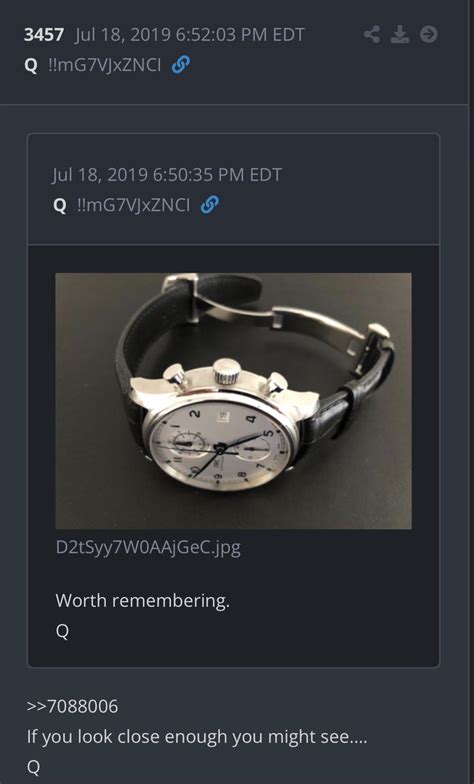Click the quoted Q !!mG7VJxZNCI tripcode
This screenshot has width=474, height=784.
[x=122, y=206]
